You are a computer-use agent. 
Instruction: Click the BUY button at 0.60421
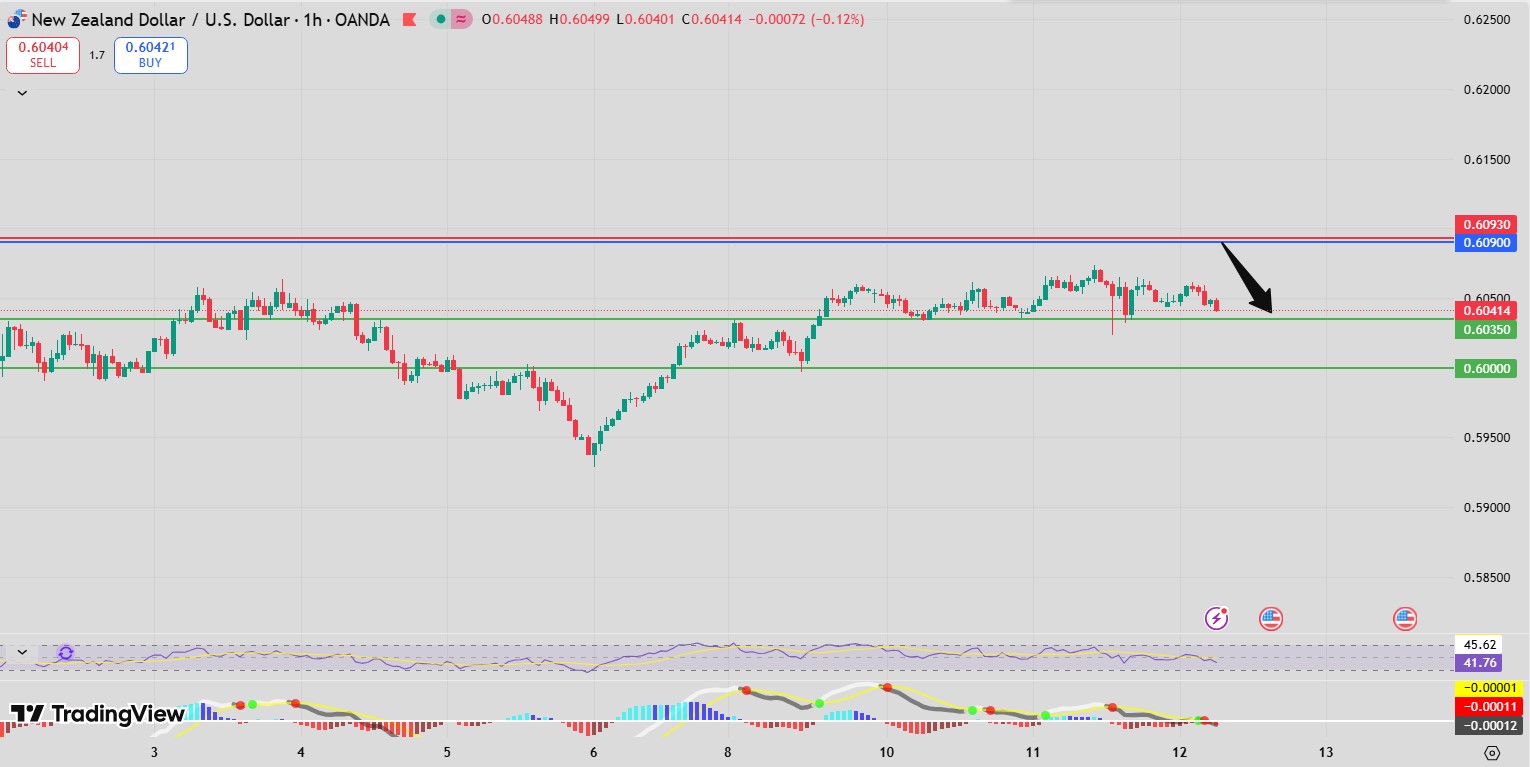[150, 55]
